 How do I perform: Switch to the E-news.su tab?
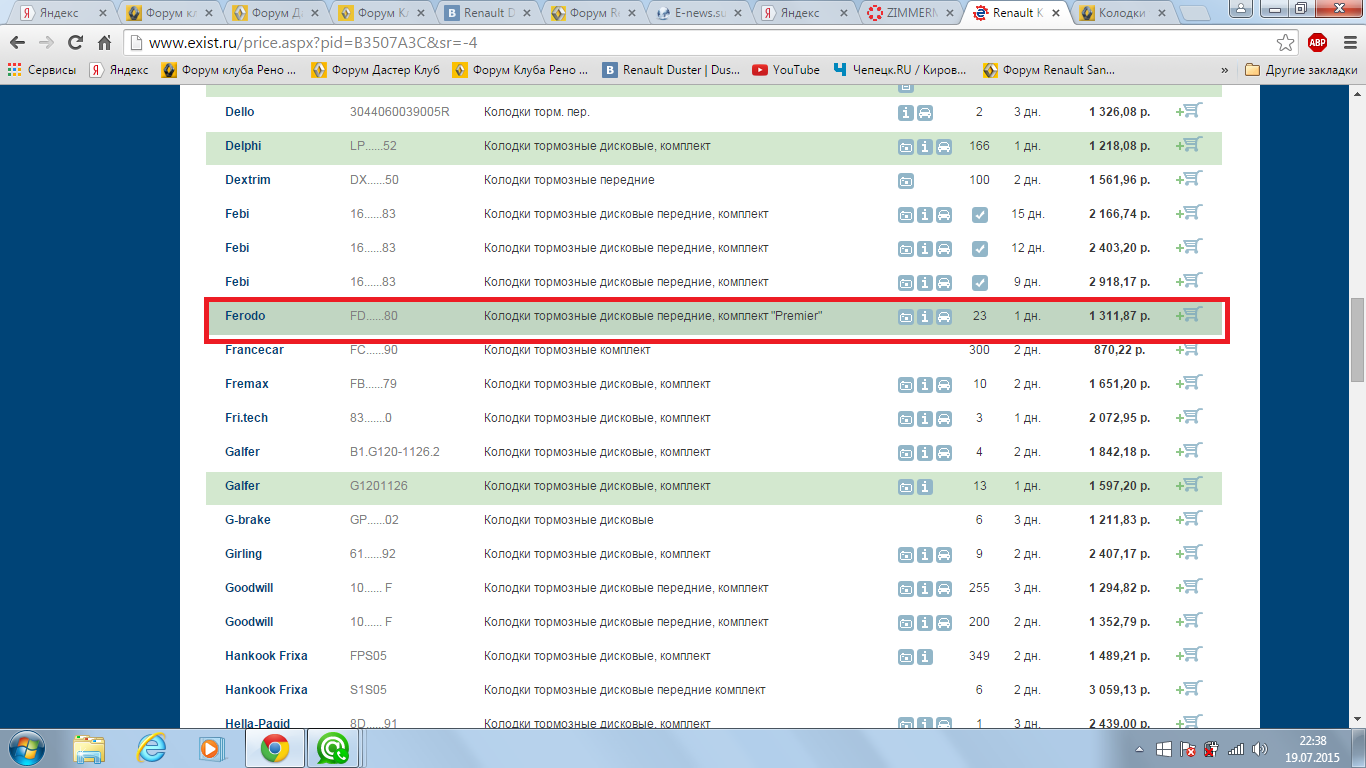click(698, 13)
